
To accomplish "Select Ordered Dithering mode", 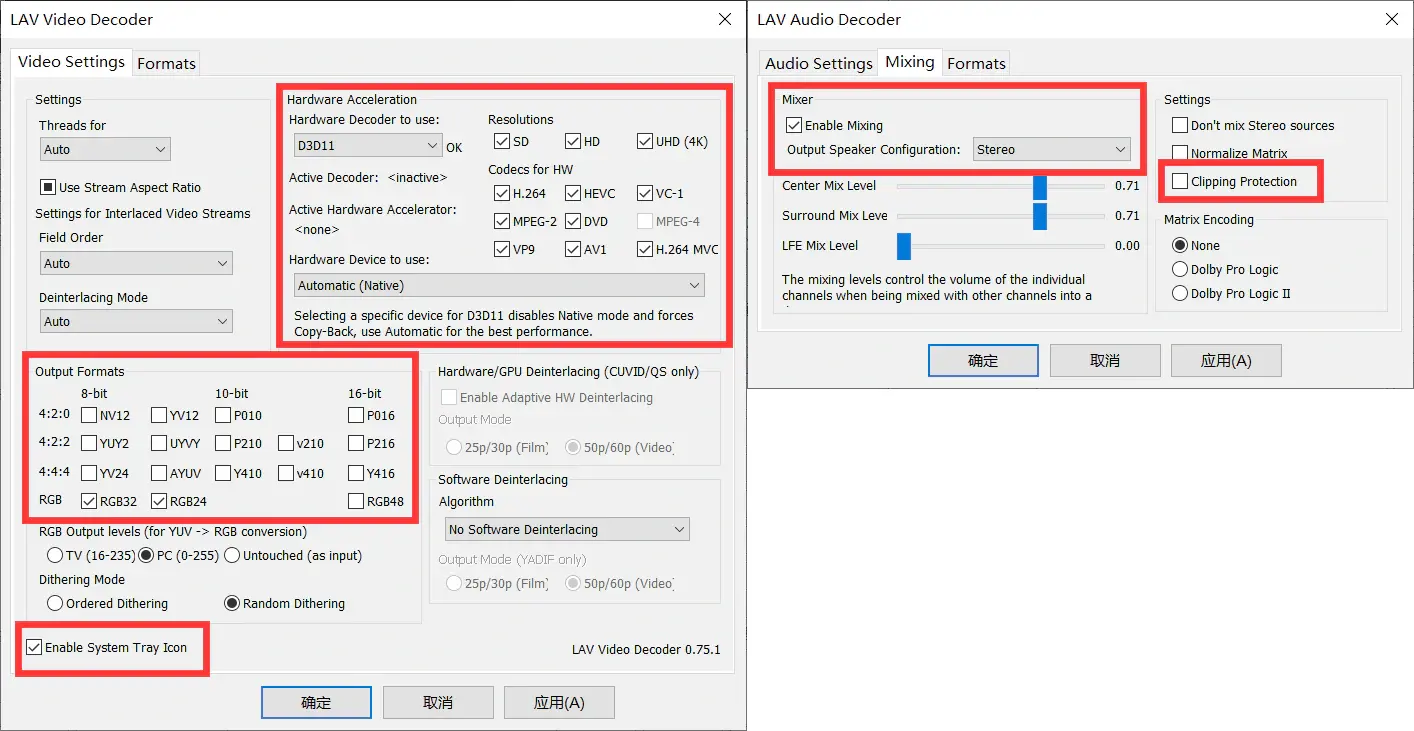I will point(55,603).
